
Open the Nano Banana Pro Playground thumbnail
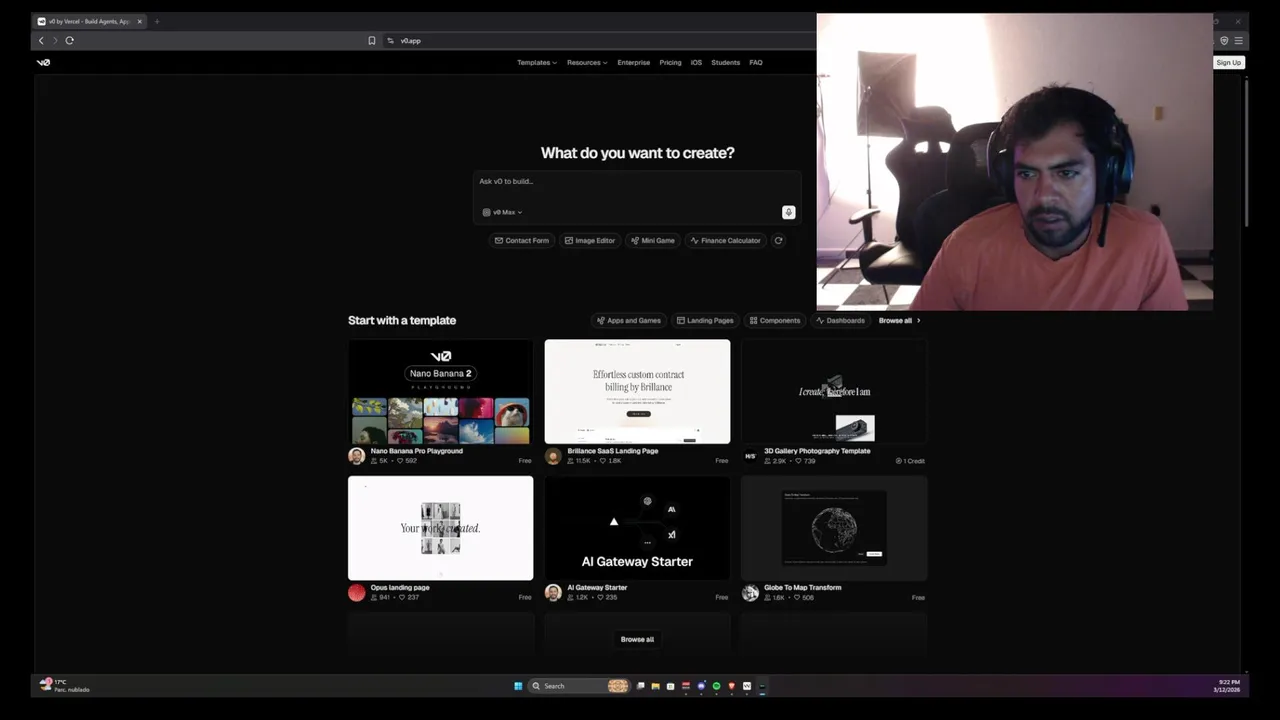tap(440, 391)
